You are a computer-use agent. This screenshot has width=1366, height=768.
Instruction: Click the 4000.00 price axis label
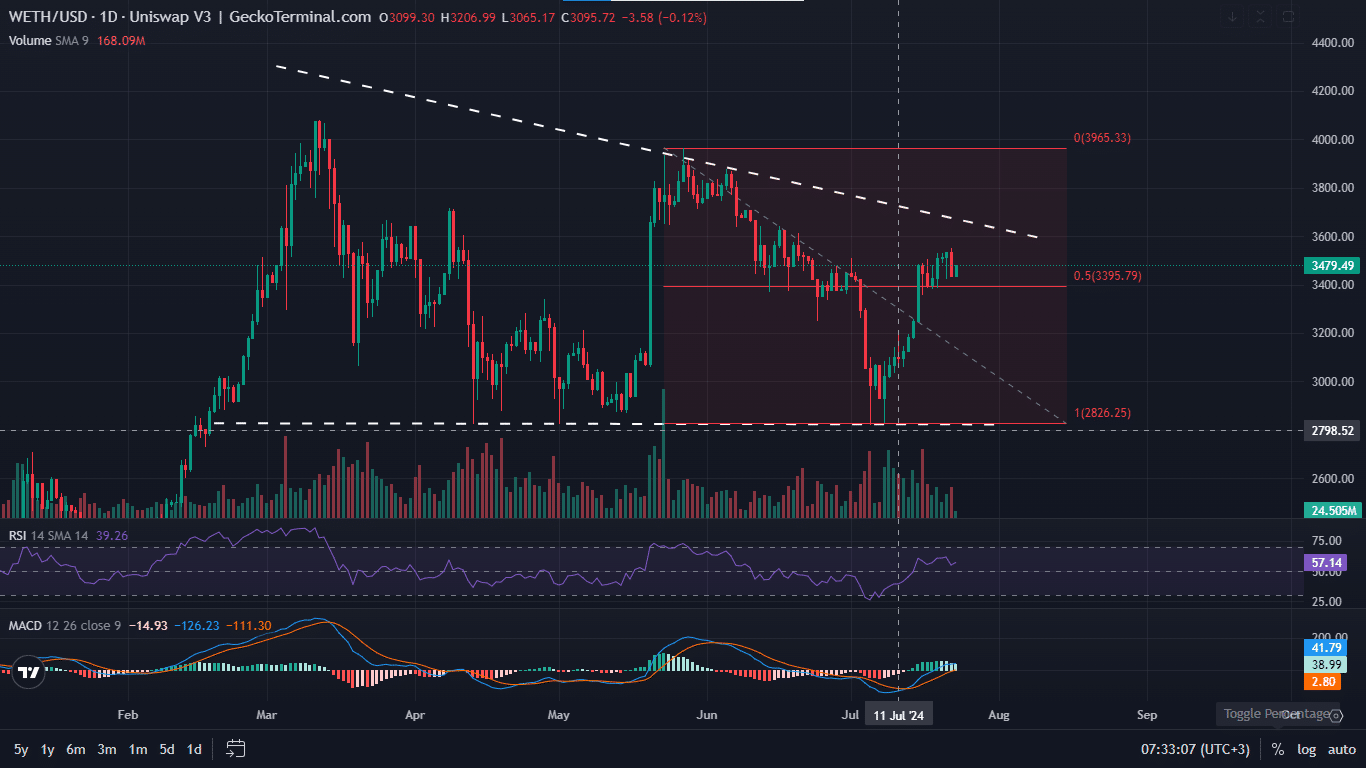coord(1333,140)
